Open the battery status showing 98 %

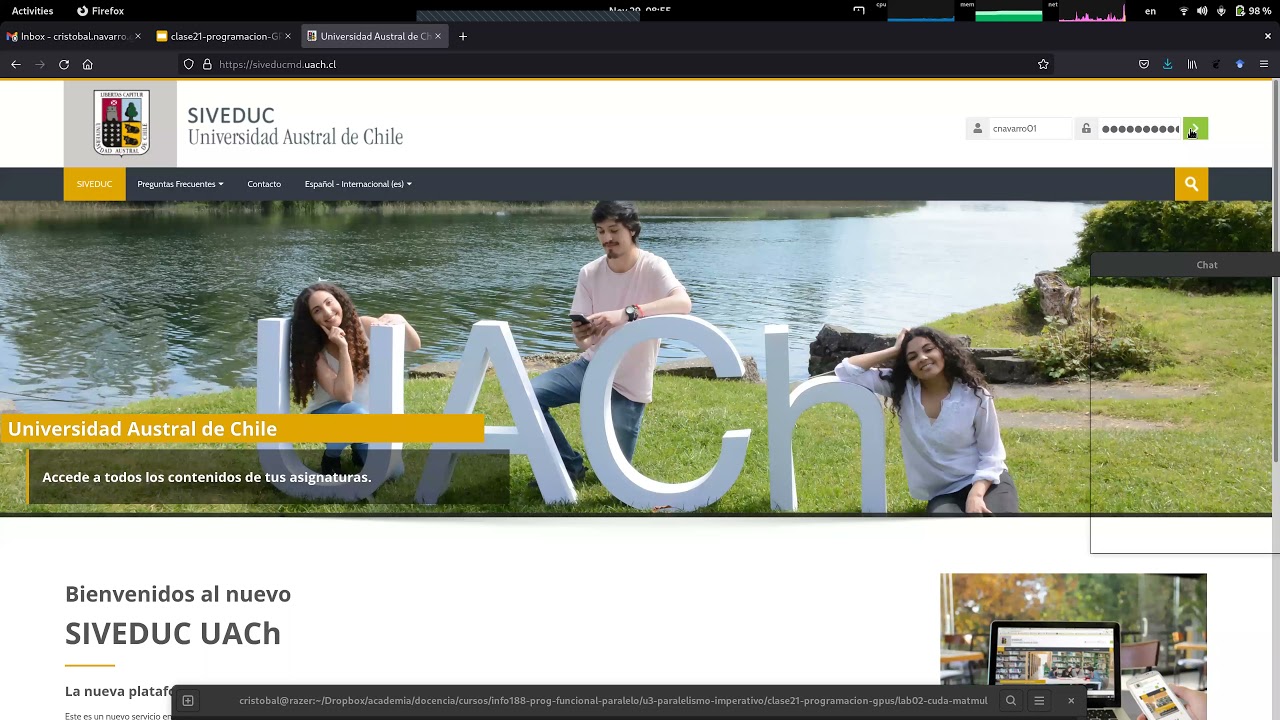click(1254, 11)
